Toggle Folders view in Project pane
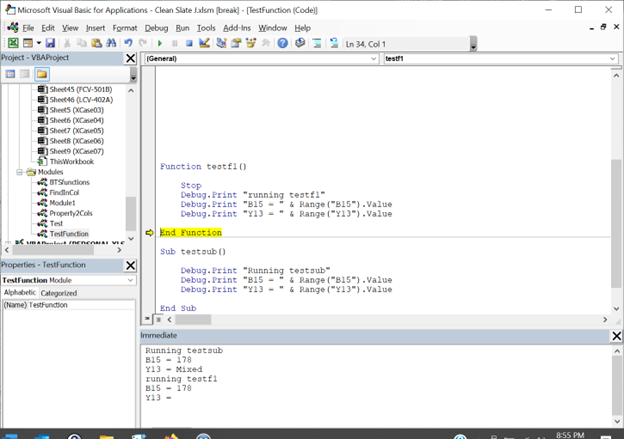This screenshot has height=439, width=624. [42, 74]
